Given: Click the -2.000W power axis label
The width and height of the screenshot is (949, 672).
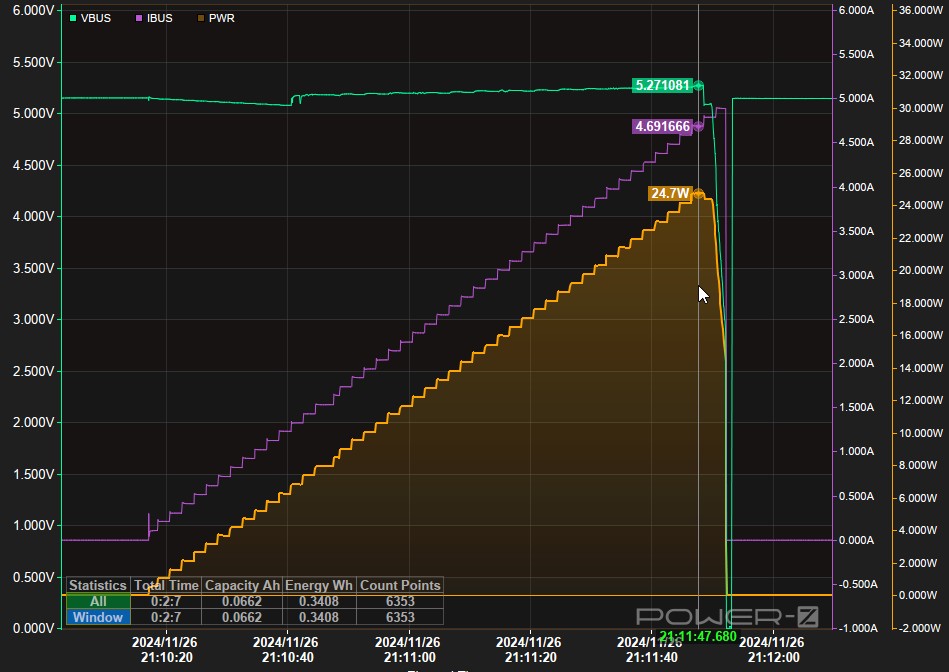Looking at the screenshot, I should [921, 628].
